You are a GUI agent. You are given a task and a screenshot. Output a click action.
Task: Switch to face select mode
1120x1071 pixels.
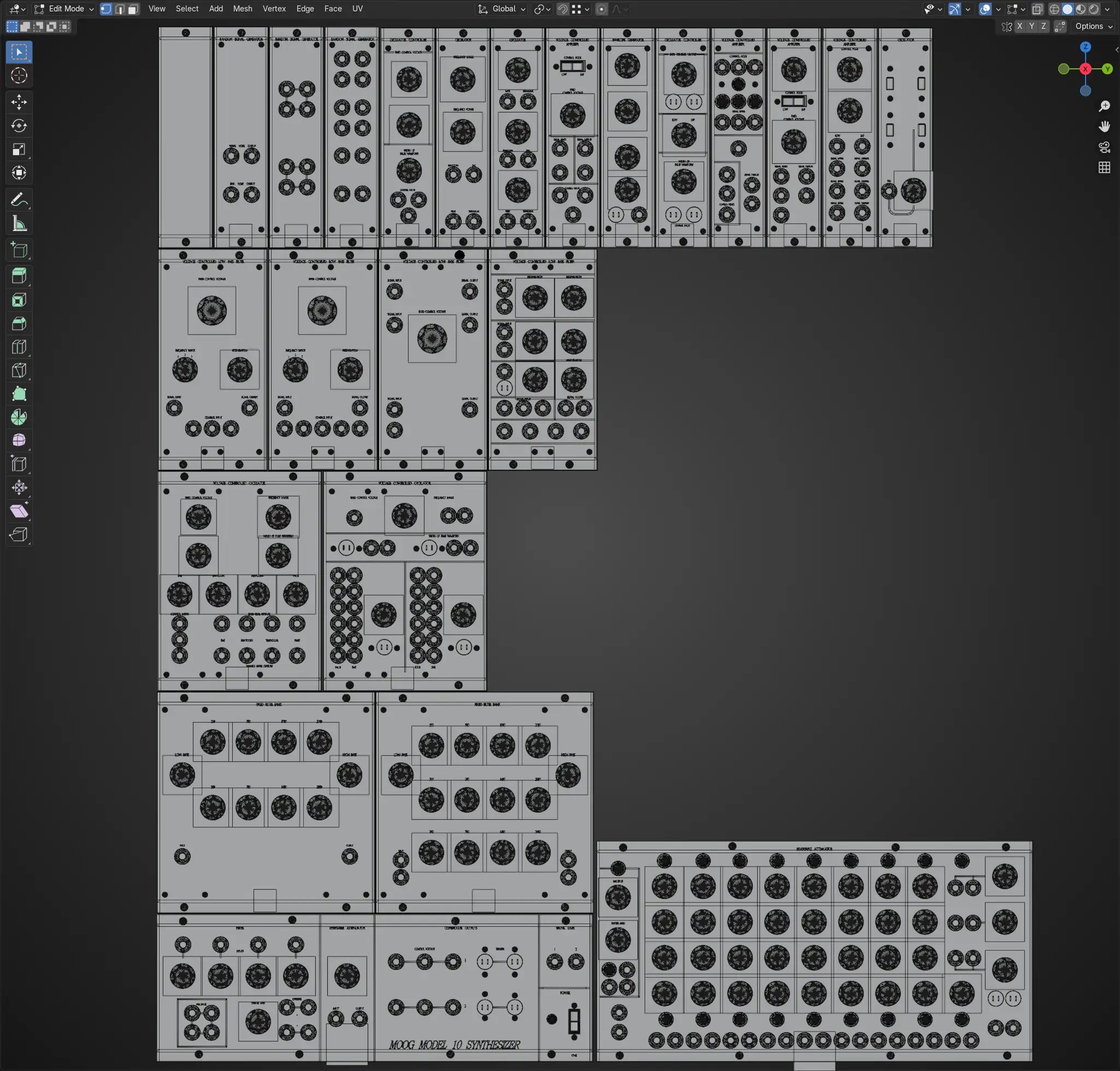(x=133, y=9)
